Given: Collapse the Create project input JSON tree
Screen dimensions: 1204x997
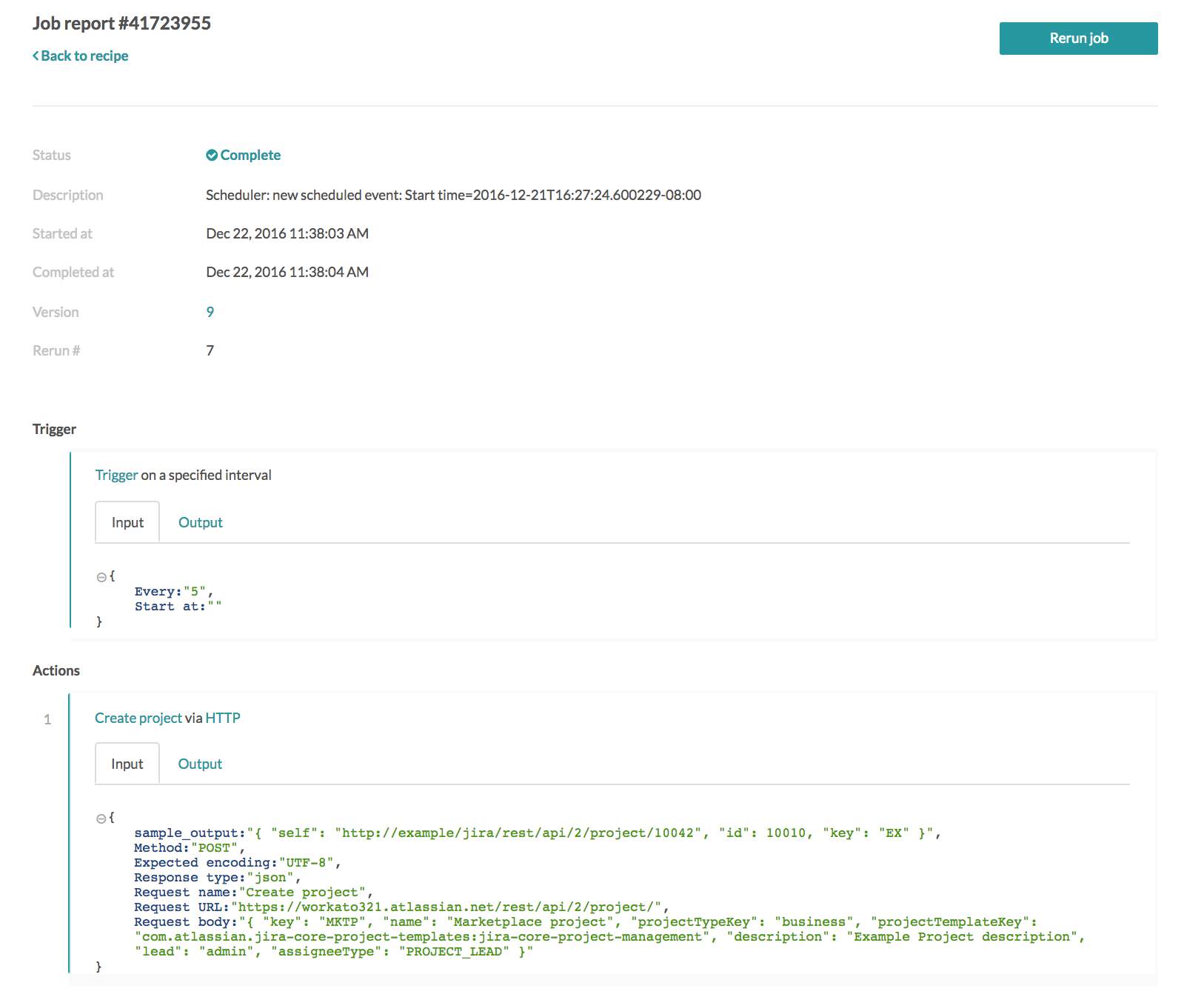Looking at the screenshot, I should pos(101,817).
